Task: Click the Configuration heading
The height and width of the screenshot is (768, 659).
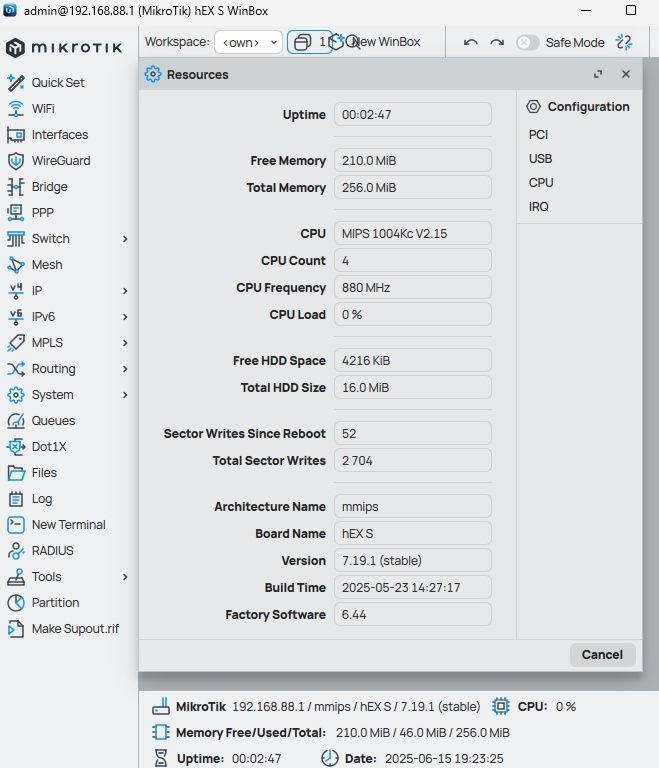Action: click(588, 107)
